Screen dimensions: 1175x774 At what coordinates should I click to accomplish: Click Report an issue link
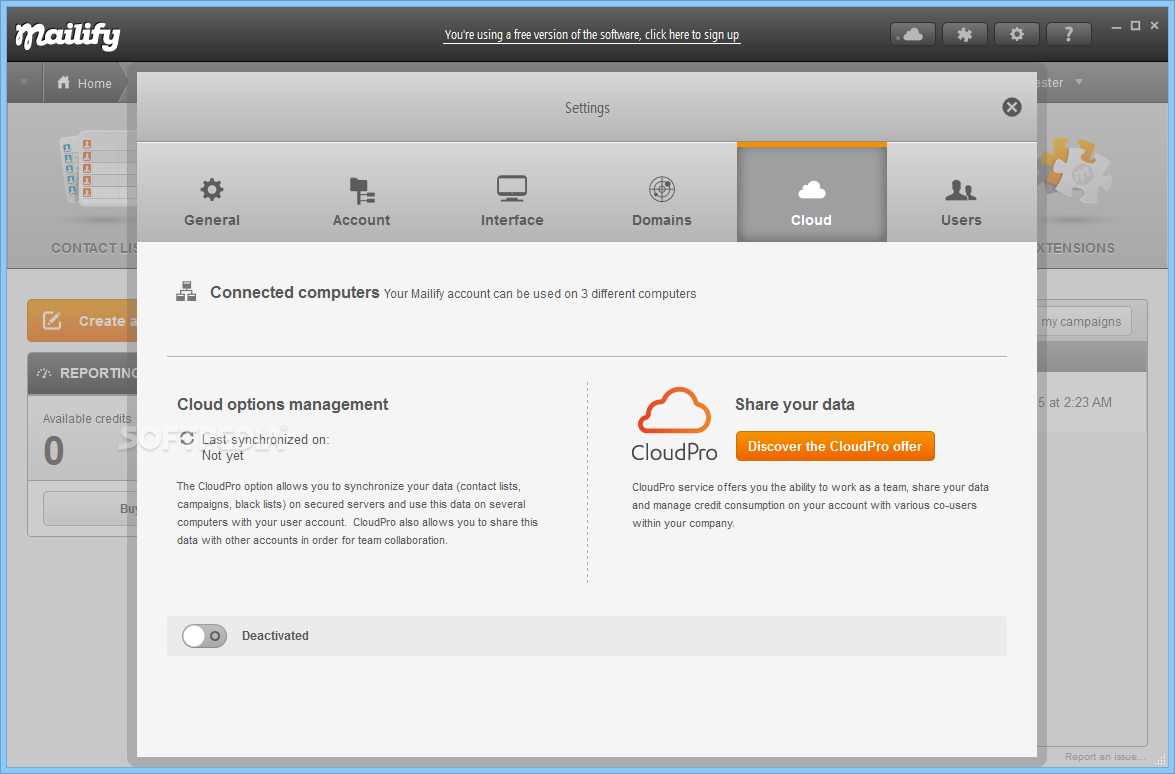pyautogui.click(x=1105, y=757)
